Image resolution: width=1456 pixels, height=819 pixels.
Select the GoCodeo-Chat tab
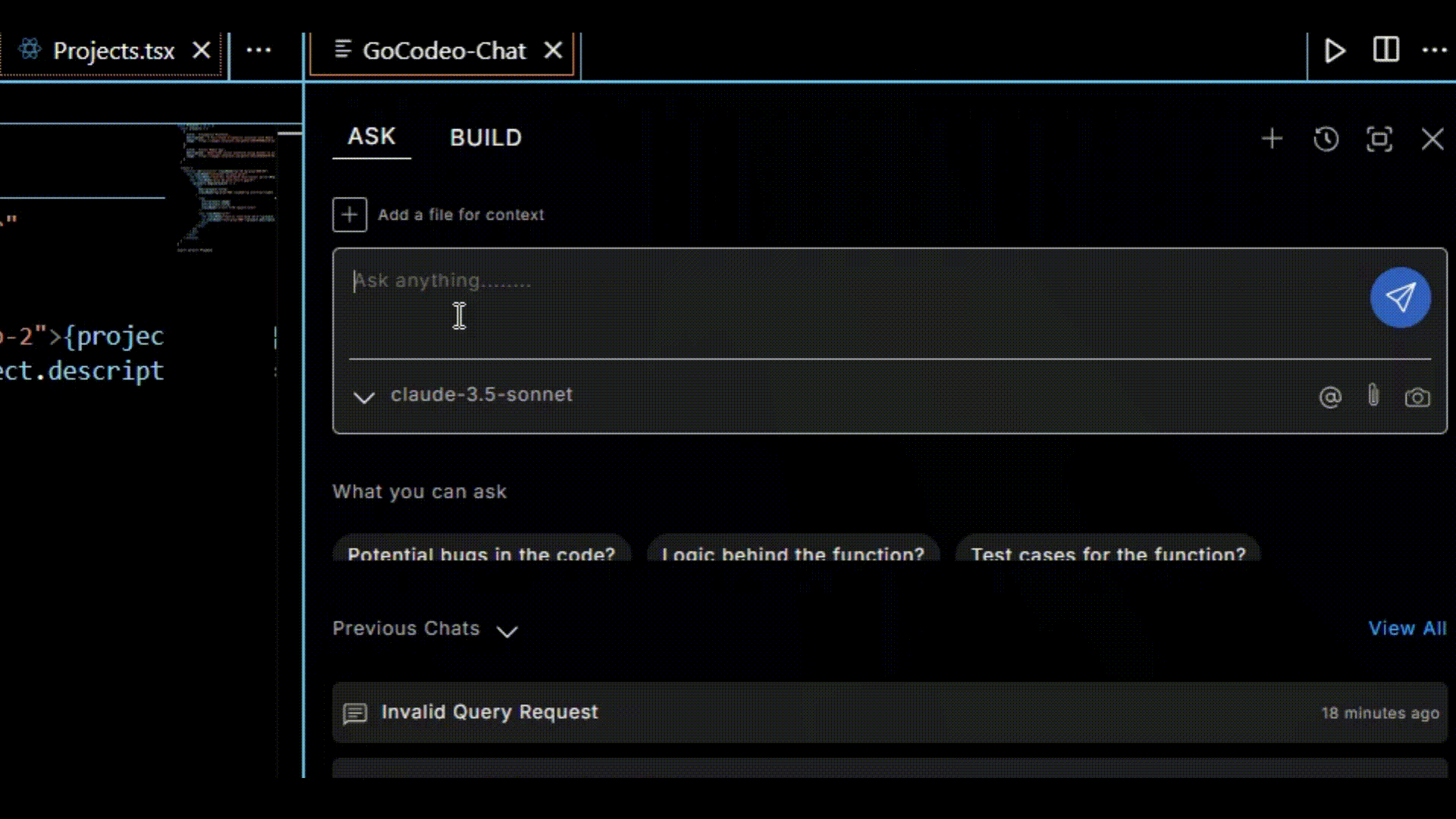(x=444, y=51)
